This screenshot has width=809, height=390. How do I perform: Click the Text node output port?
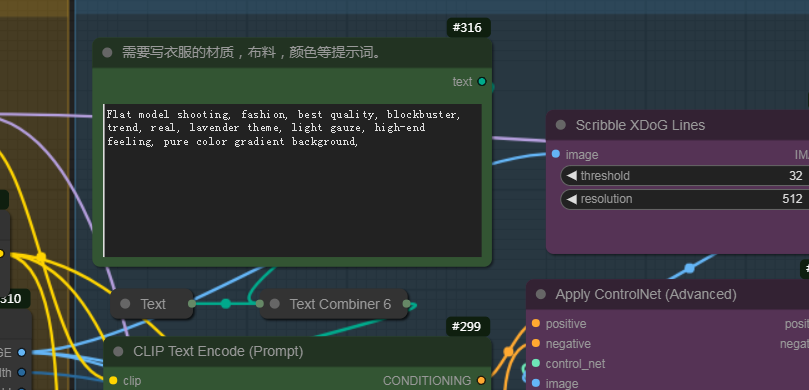pos(192,304)
